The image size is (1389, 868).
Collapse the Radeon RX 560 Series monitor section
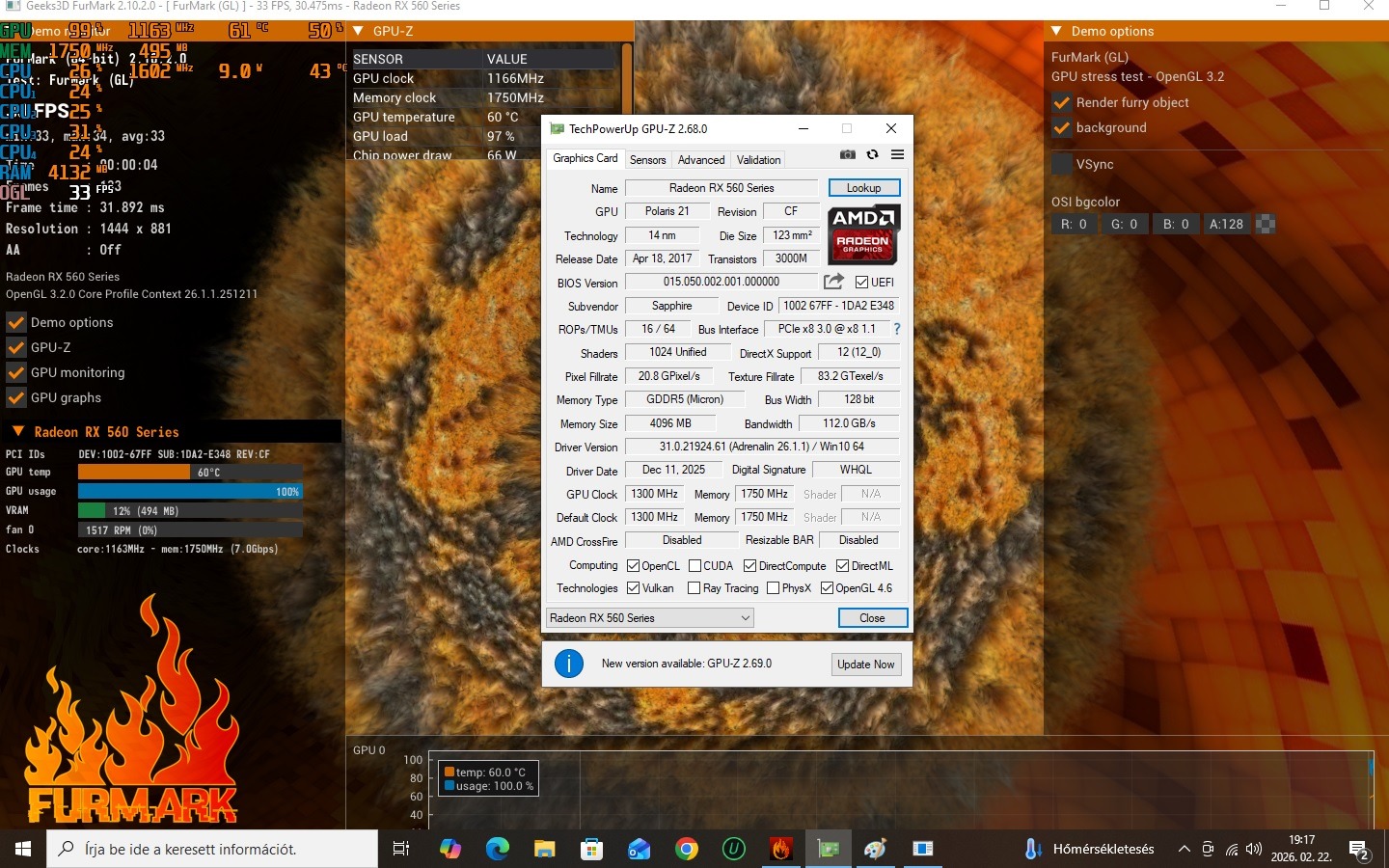pyautogui.click(x=18, y=432)
